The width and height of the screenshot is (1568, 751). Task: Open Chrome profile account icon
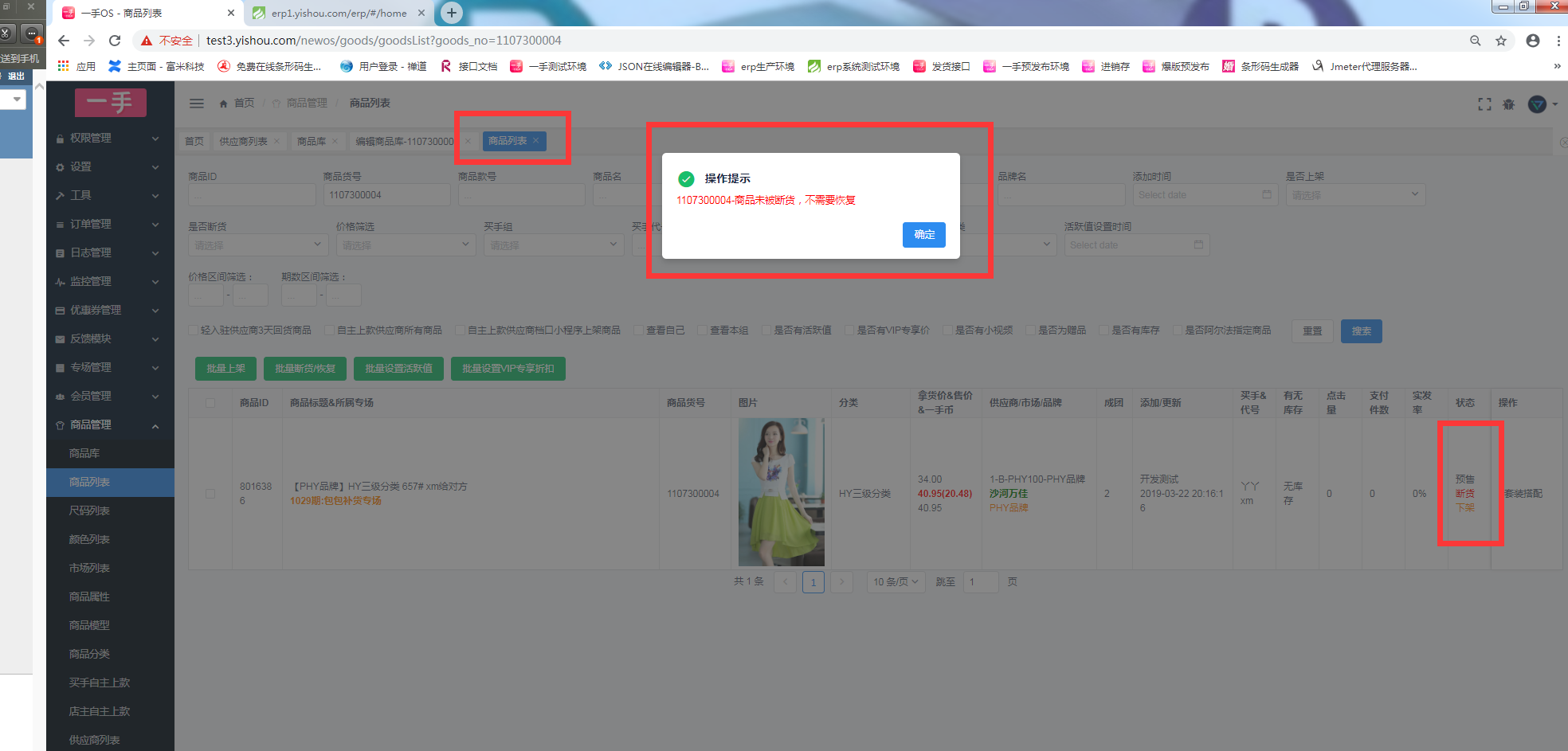(x=1533, y=41)
